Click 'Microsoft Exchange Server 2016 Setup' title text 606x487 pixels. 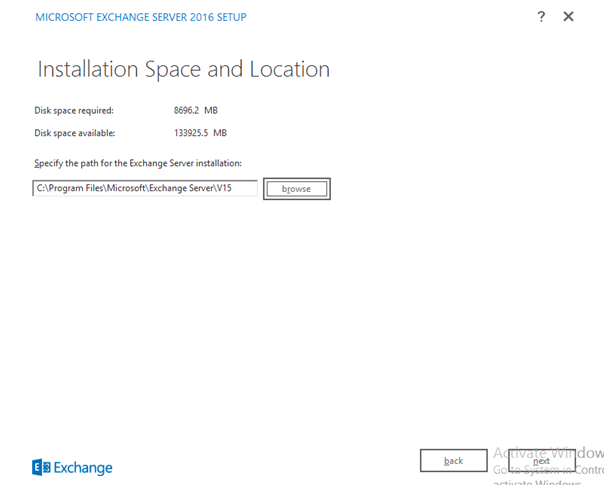(x=141, y=17)
